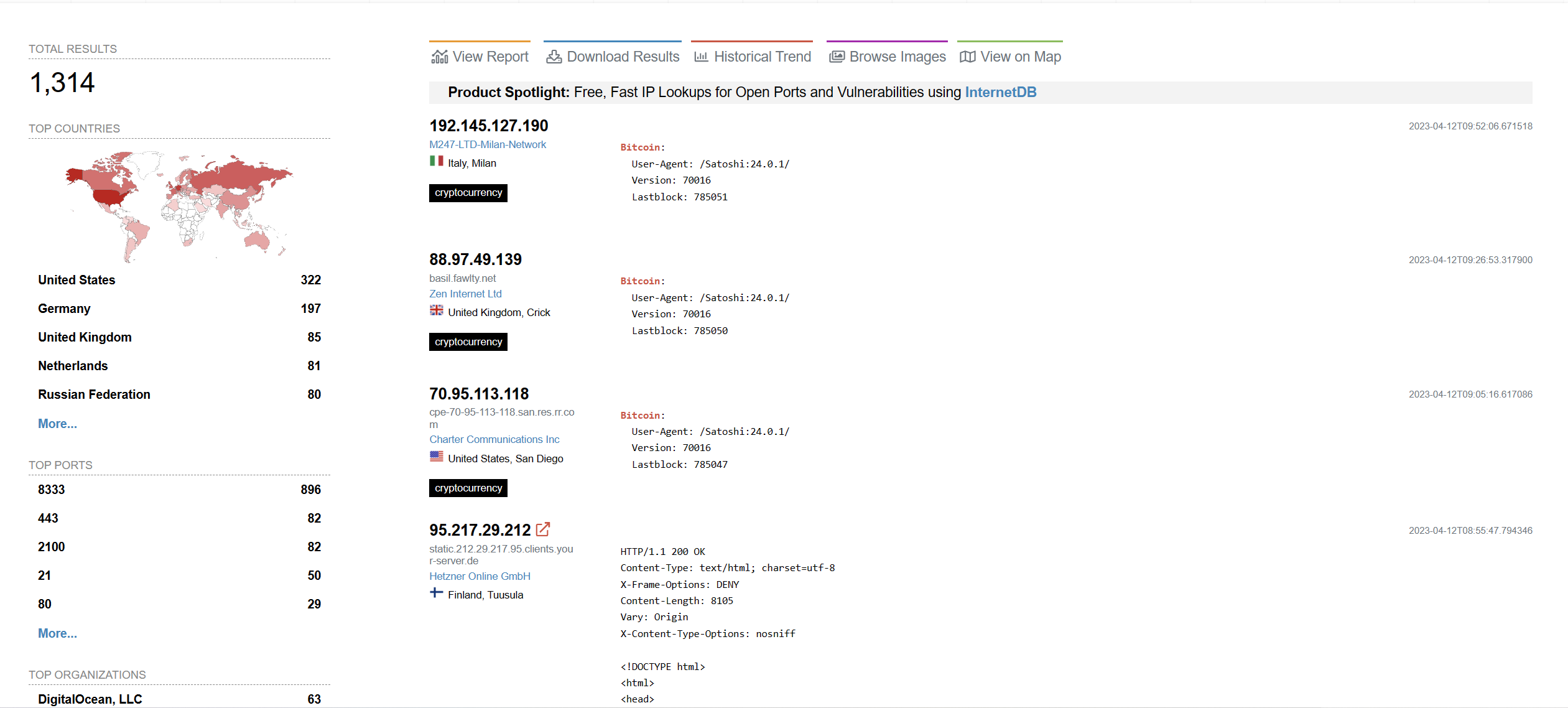The height and width of the screenshot is (708, 1568).
Task: Open host 88.97.49.139
Action: click(x=475, y=259)
